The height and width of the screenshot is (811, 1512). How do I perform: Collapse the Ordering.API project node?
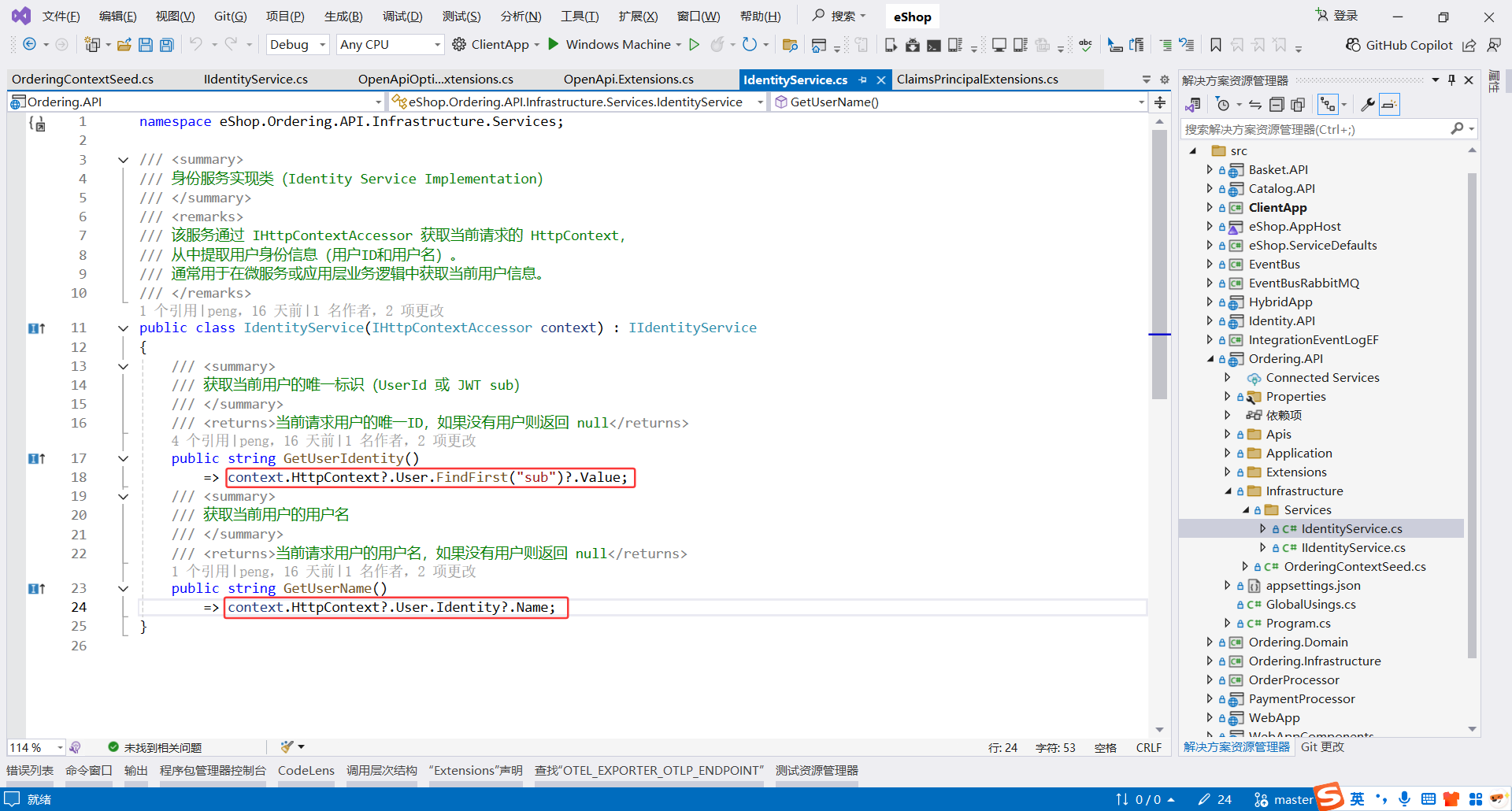(1210, 358)
